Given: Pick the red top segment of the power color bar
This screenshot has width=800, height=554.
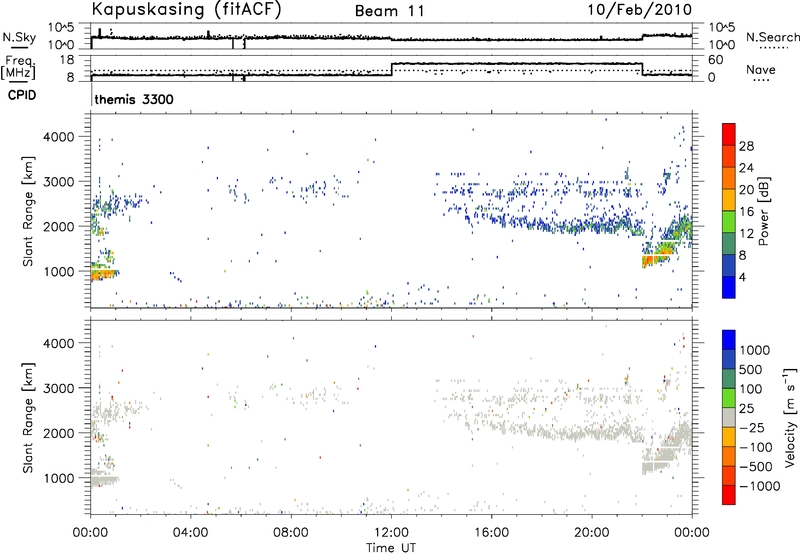Looking at the screenshot, I should pos(729,134).
